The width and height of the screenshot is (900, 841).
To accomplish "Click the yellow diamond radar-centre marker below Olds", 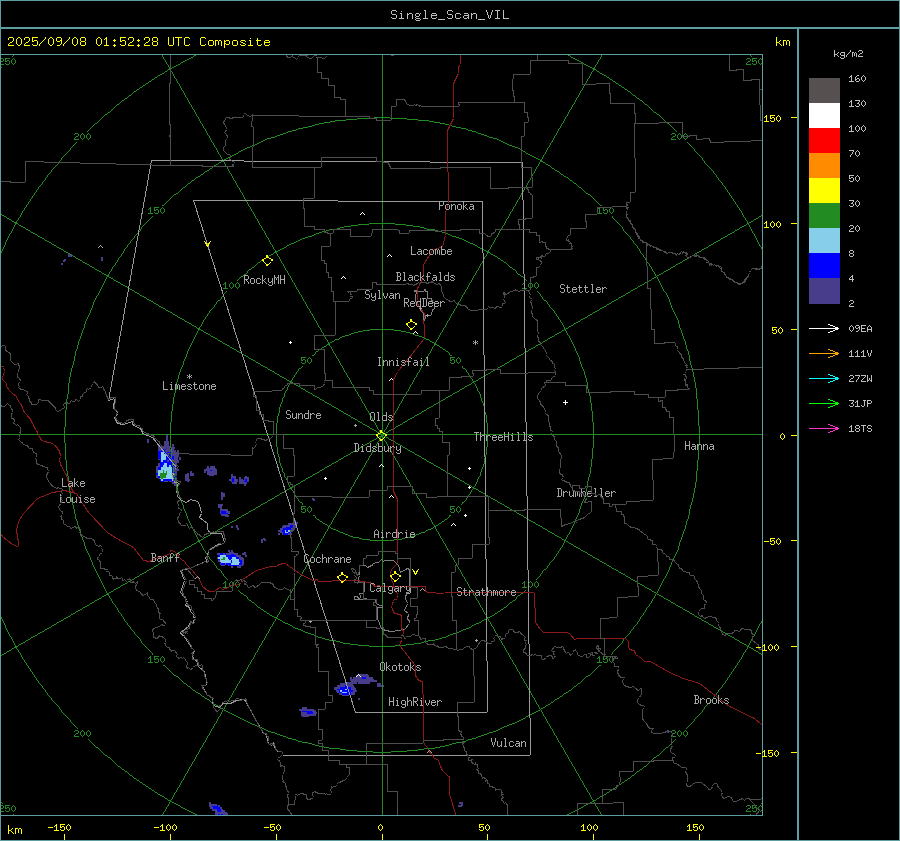I will (x=381, y=436).
